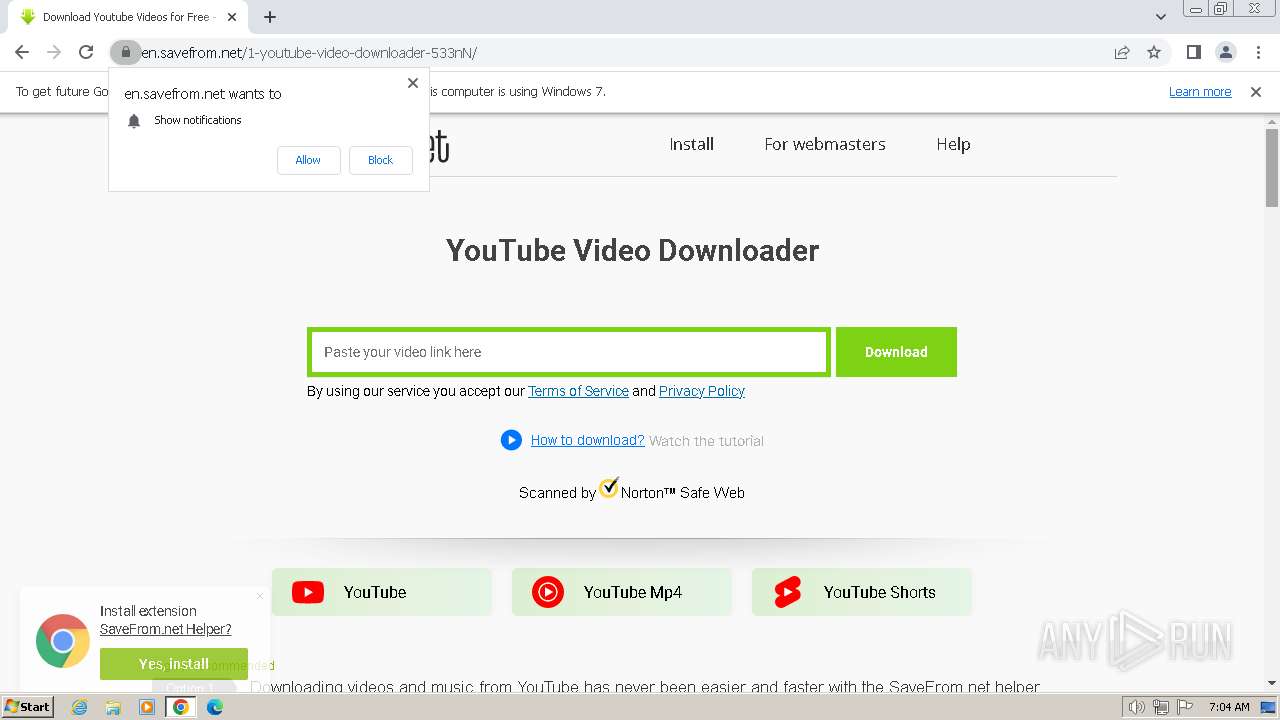Image resolution: width=1280 pixels, height=720 pixels.
Task: Open Chrome three-dot menu
Action: (1257, 52)
